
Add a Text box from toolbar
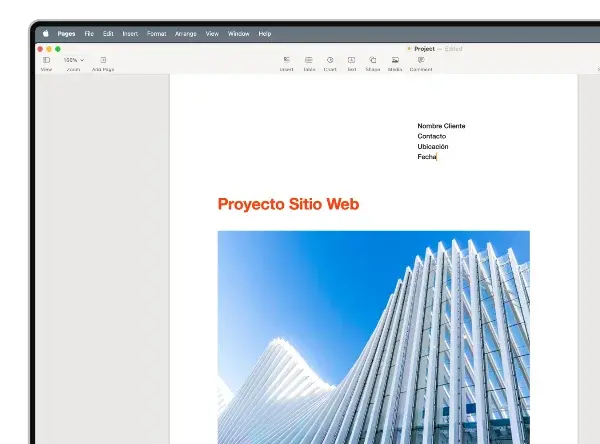point(351,60)
